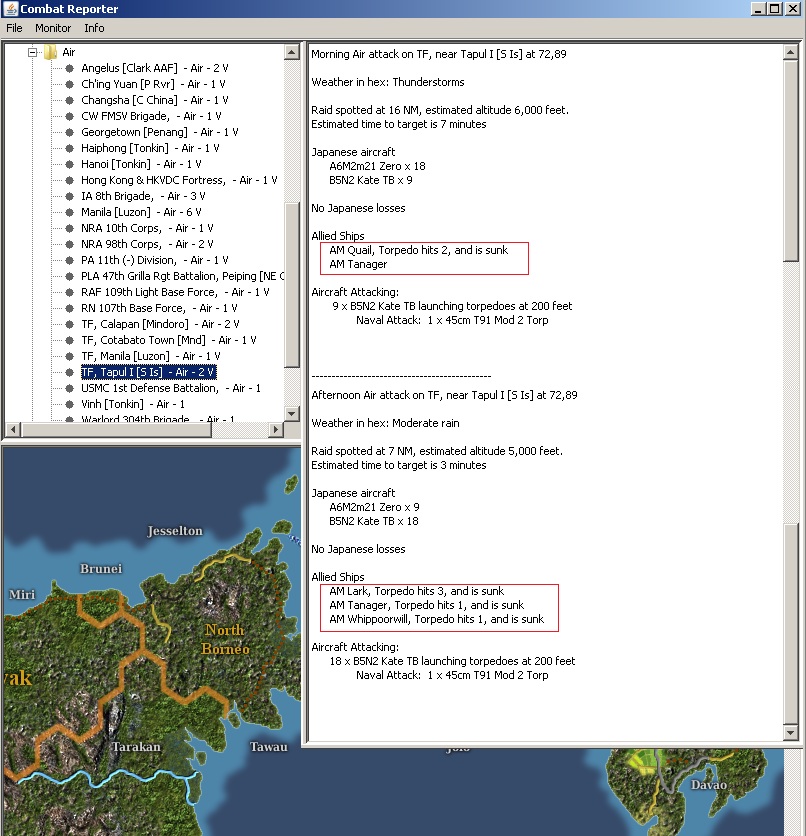Image resolution: width=806 pixels, height=836 pixels.
Task: Select TF, Cotabato Town [Mnd] report
Action: pyautogui.click(x=168, y=340)
